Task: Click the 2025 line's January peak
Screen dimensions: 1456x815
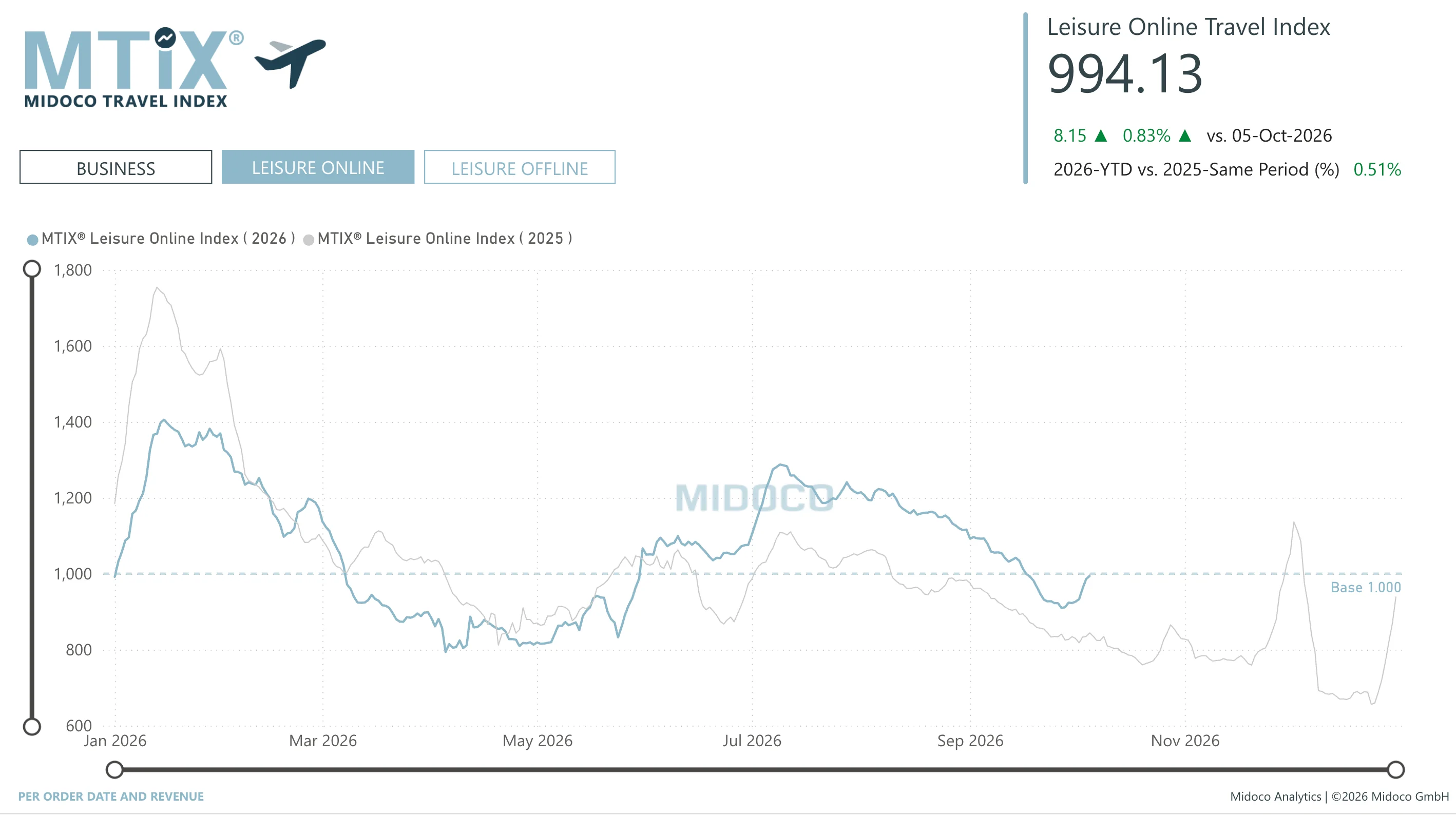Action: pyautogui.click(x=157, y=288)
